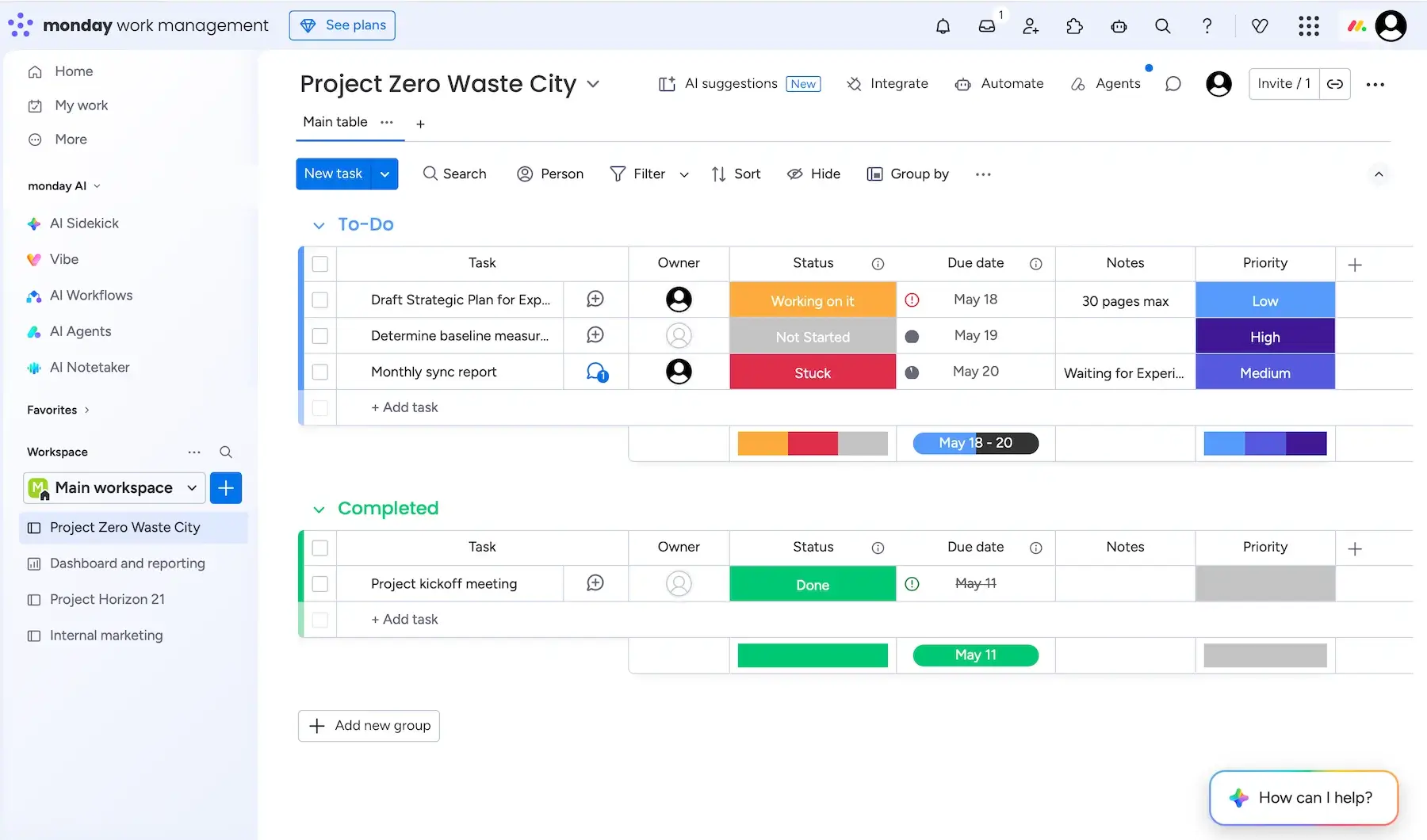The height and width of the screenshot is (840, 1427).
Task: Search the workspace with magnifier icon
Action: [226, 452]
